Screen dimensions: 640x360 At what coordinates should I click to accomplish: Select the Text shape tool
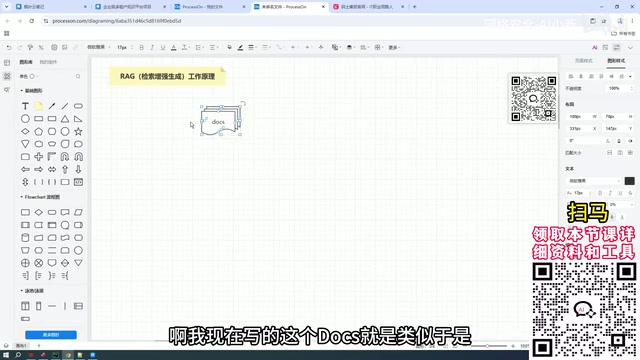click(x=25, y=106)
